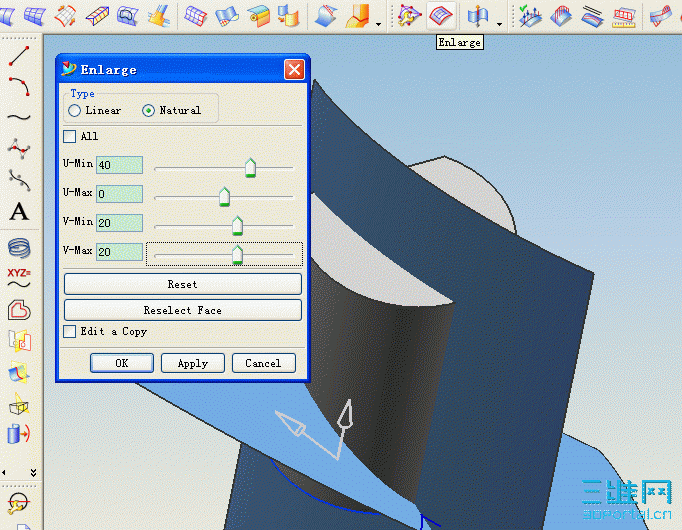Click the U-Min value field showing 40
The width and height of the screenshot is (682, 530).
[120, 165]
